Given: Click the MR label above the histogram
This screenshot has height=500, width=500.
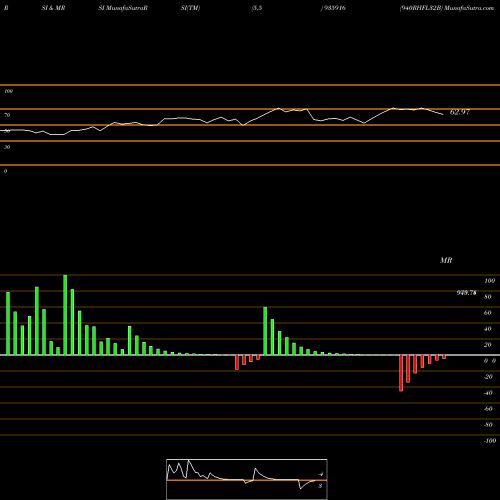Looking at the screenshot, I should click(x=446, y=260).
